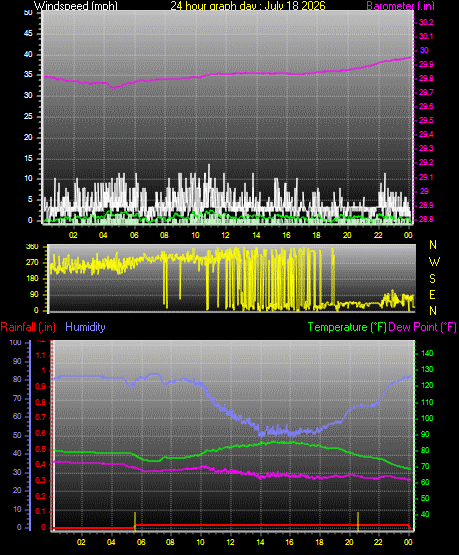Click the 'Temperature (°F)' legend label
Screen dimensions: 459x555
(347, 327)
